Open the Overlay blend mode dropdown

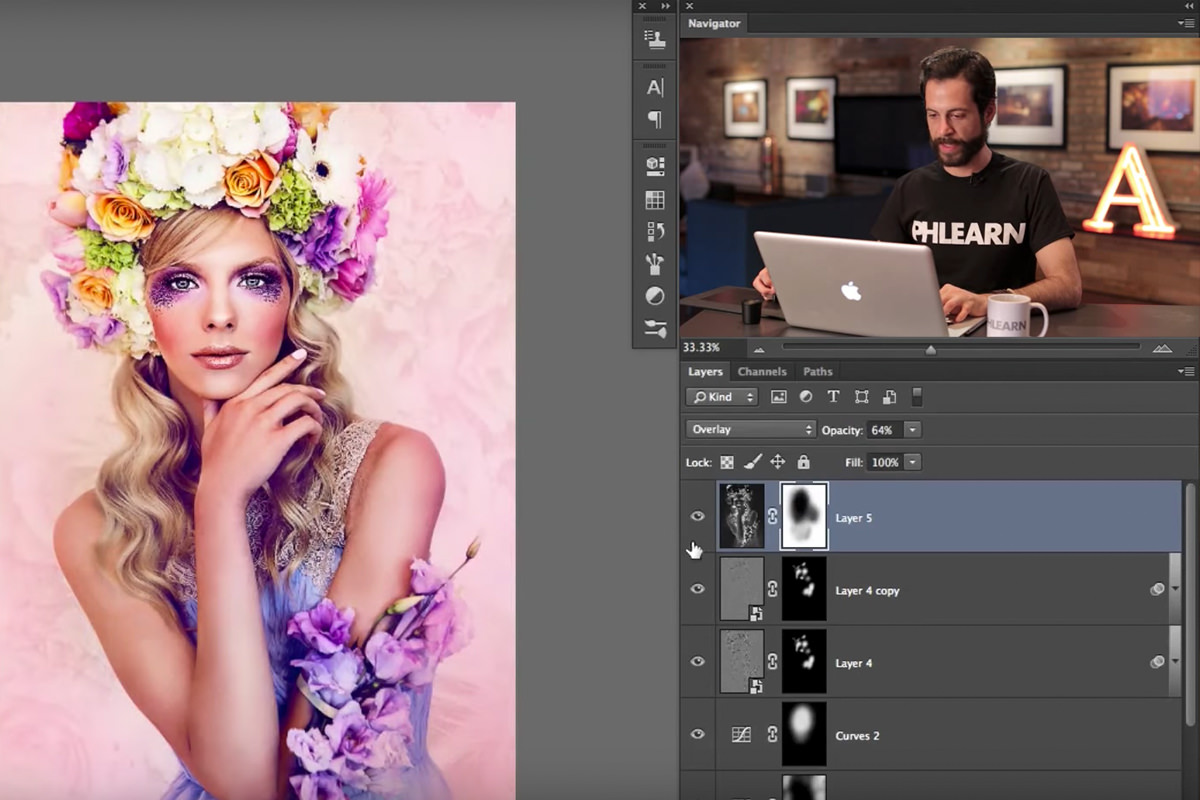click(751, 430)
